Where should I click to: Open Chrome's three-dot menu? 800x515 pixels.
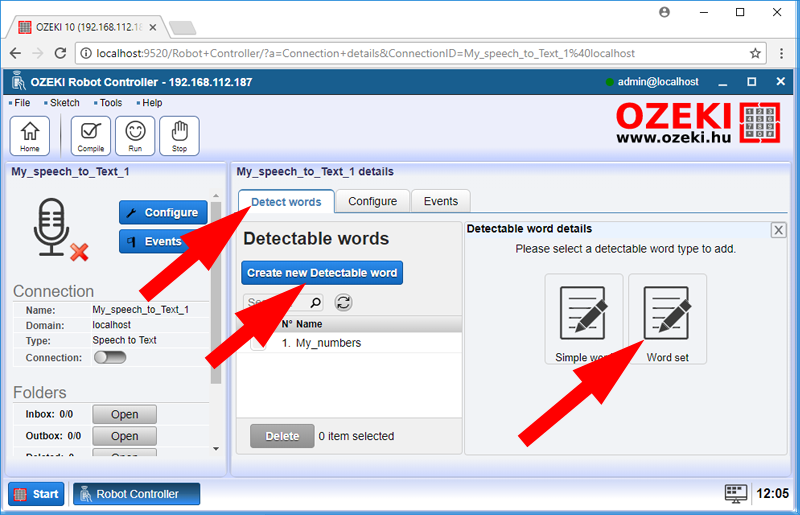pyautogui.click(x=781, y=53)
